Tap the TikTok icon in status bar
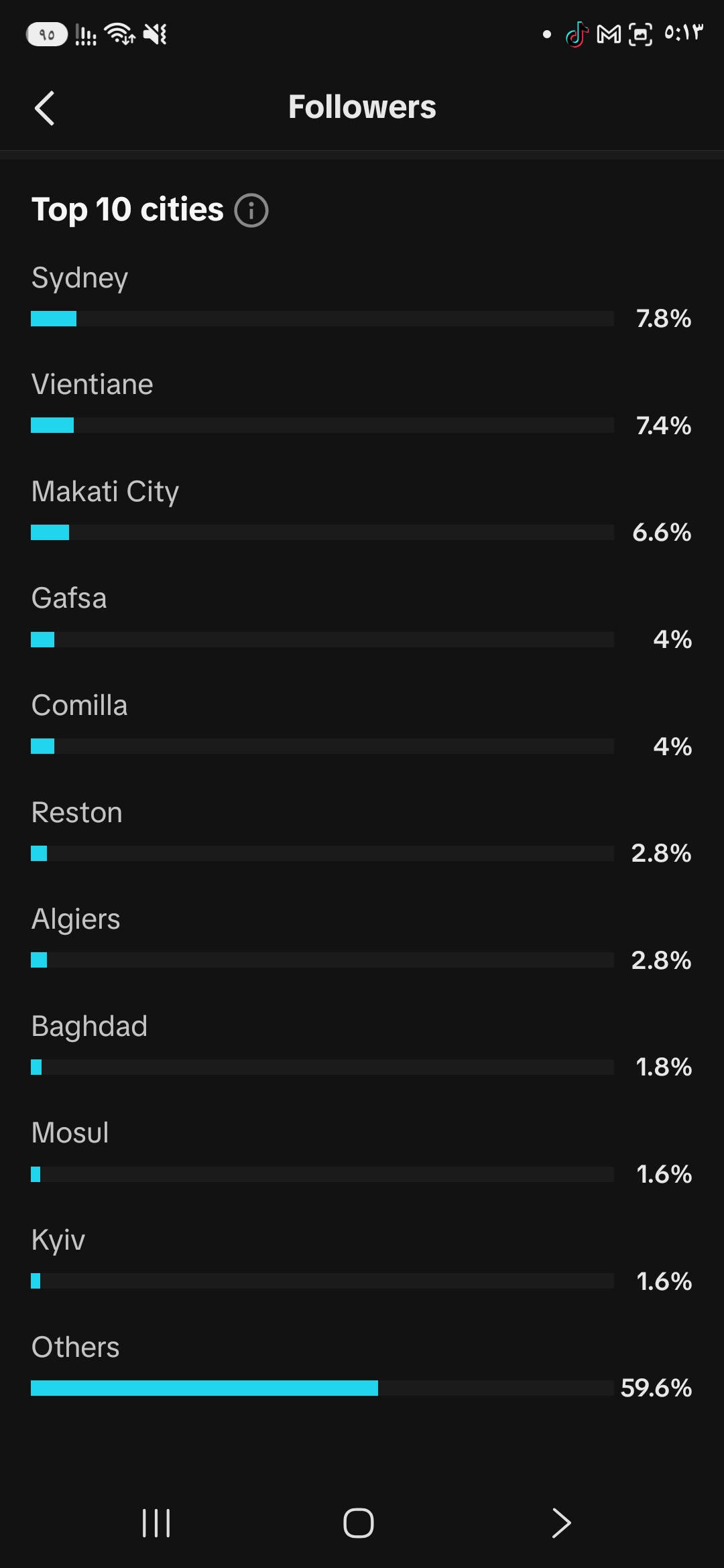The width and height of the screenshot is (724, 1568). click(577, 34)
